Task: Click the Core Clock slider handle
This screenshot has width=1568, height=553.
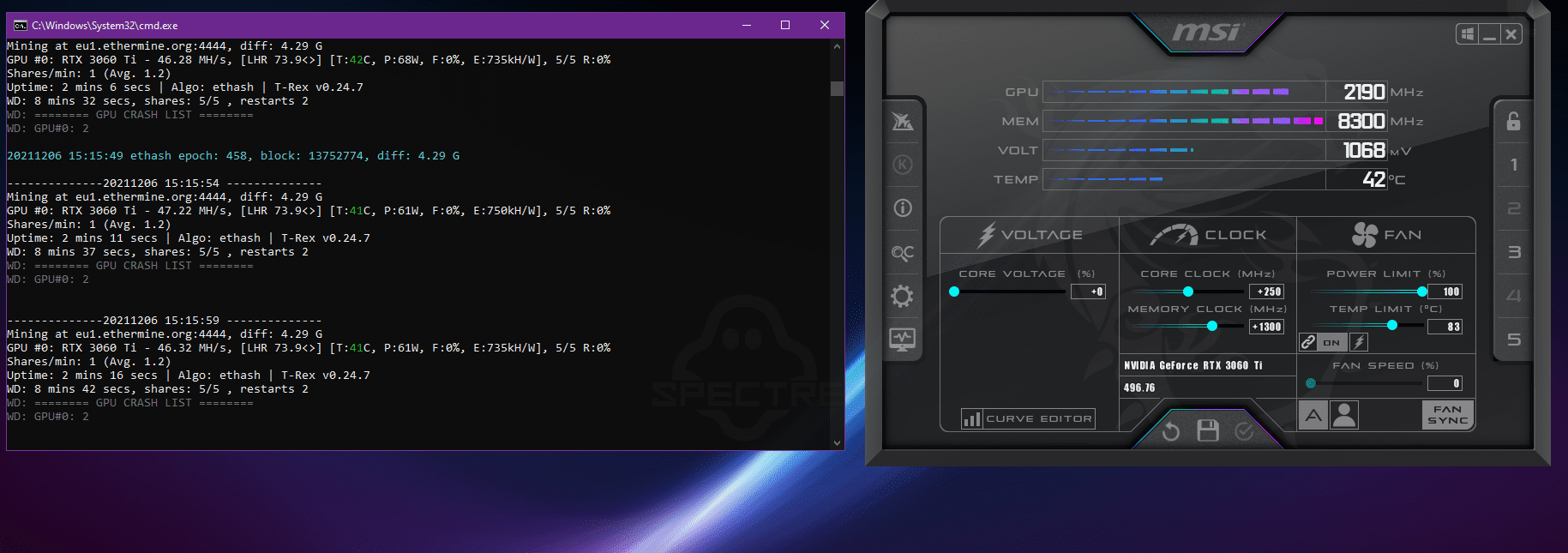Action: 1188,292
